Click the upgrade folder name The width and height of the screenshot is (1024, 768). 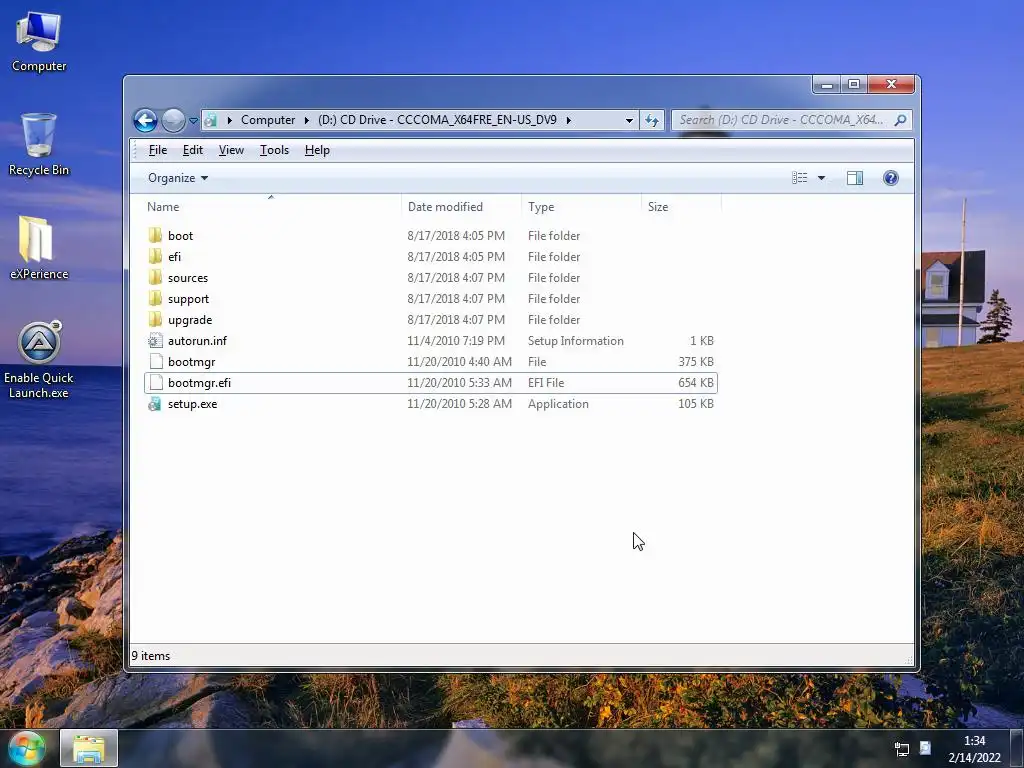[190, 320]
